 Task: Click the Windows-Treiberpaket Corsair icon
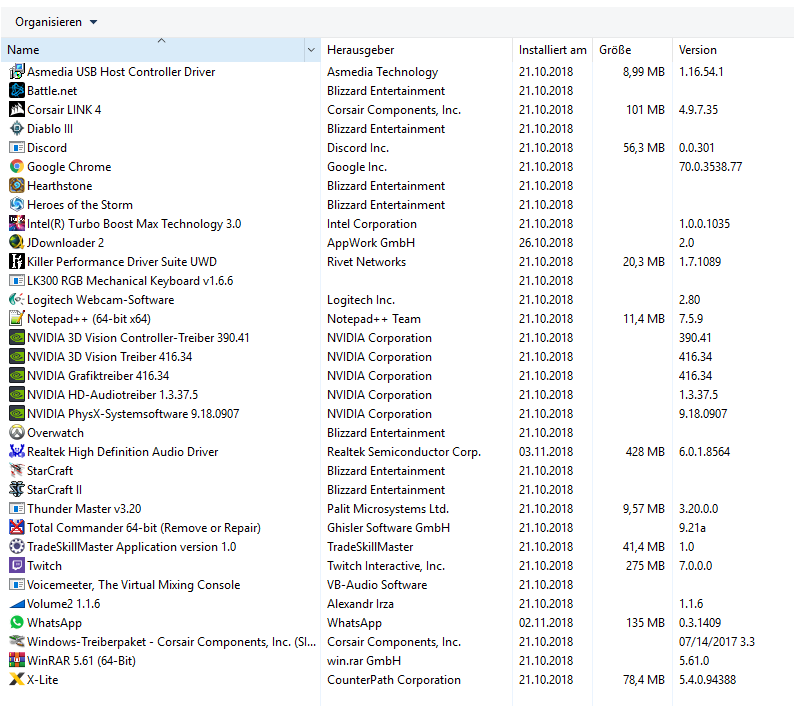click(17, 641)
